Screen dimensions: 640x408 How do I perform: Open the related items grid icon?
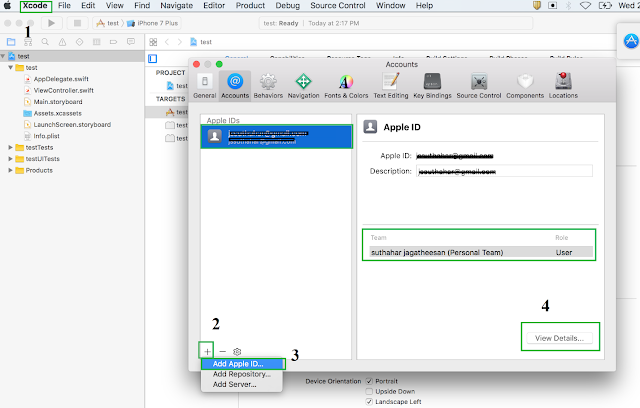click(153, 42)
